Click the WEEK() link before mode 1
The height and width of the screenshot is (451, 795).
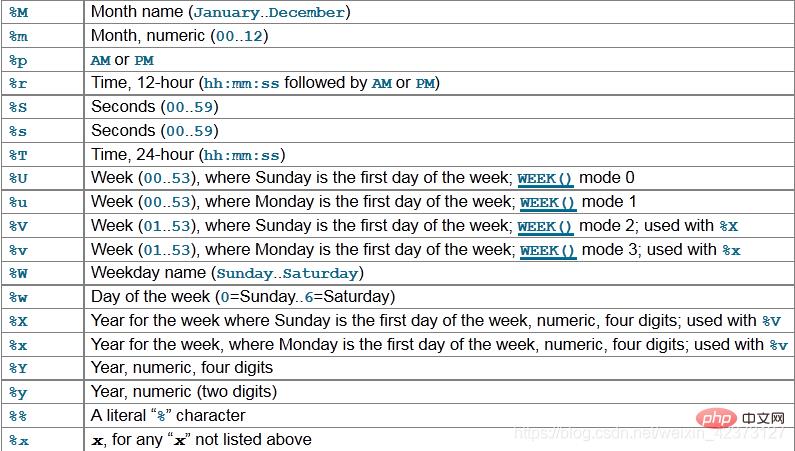(547, 203)
